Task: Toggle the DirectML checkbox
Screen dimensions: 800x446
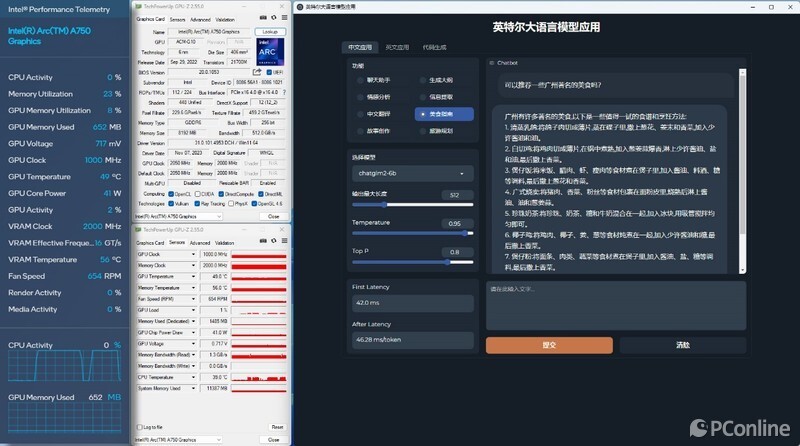Action: tap(261, 194)
